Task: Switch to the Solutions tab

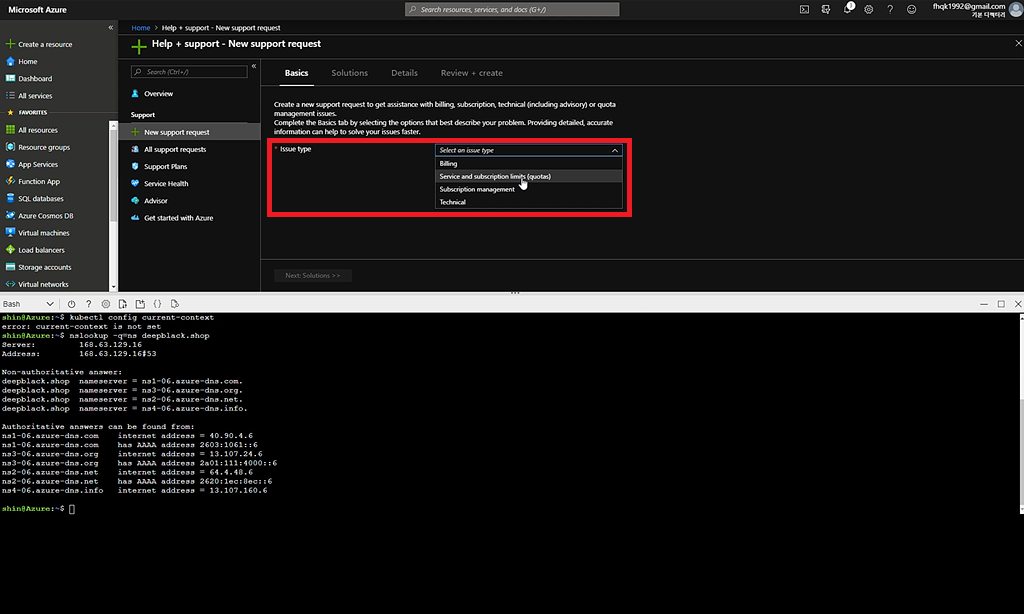Action: click(x=350, y=73)
